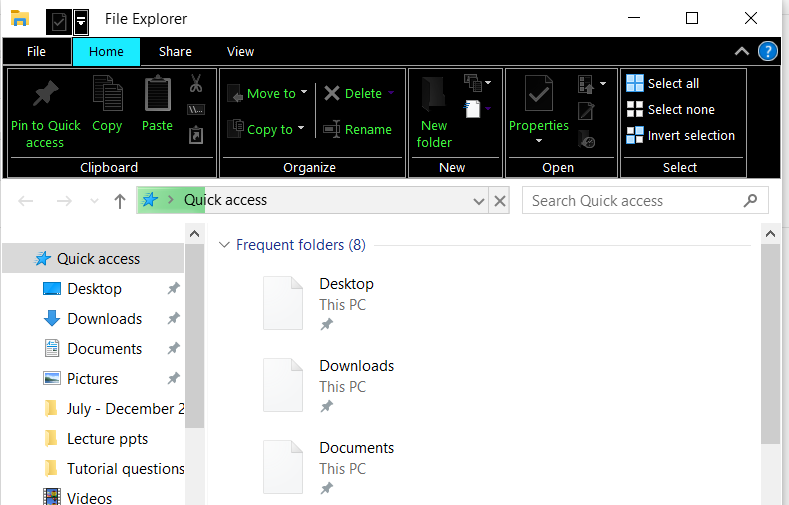Switch to the View ribbon tab
This screenshot has height=505, width=789.
pos(241,51)
